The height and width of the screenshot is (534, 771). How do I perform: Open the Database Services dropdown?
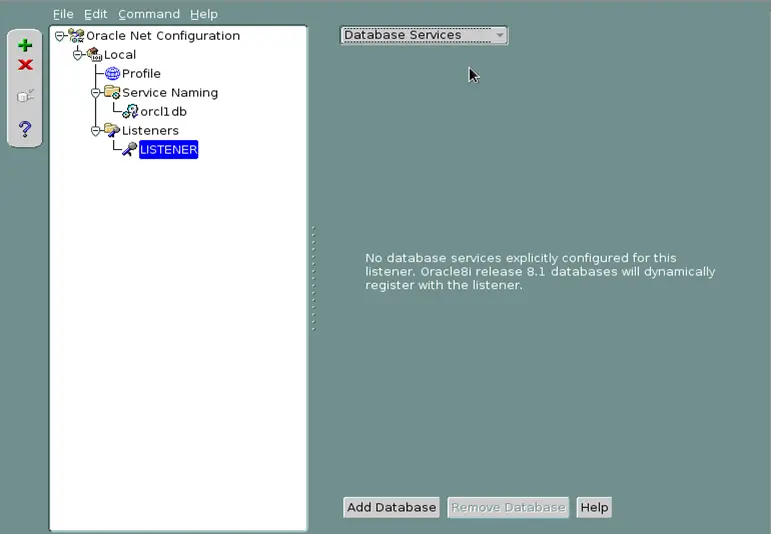424,35
